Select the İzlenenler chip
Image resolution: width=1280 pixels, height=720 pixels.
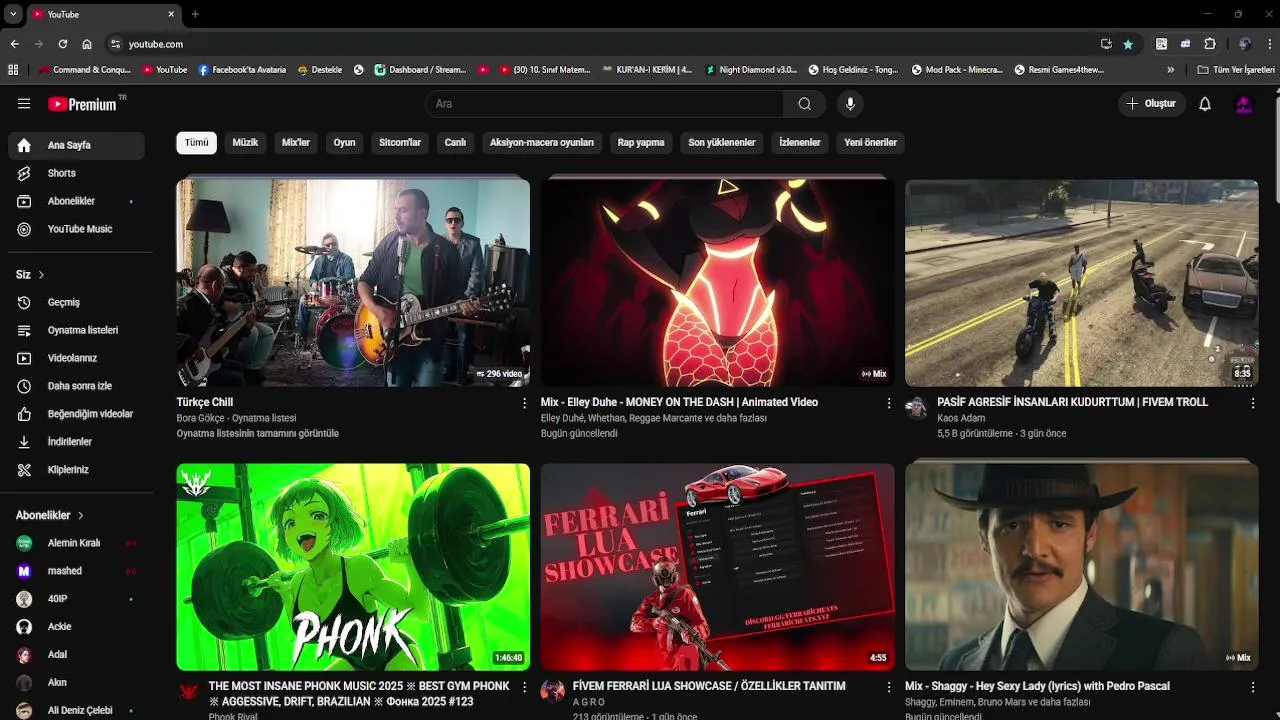(800, 143)
